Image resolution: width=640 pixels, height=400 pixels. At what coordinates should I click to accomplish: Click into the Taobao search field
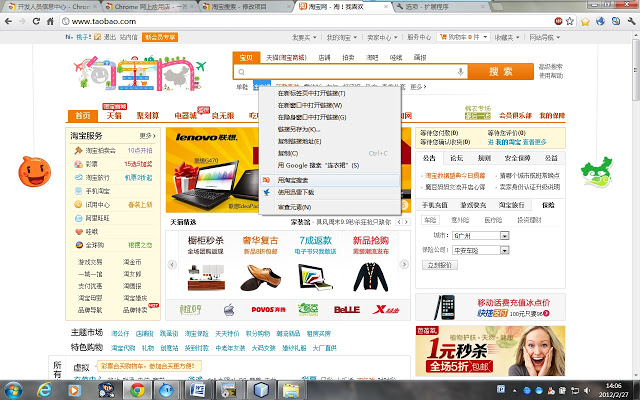351,72
